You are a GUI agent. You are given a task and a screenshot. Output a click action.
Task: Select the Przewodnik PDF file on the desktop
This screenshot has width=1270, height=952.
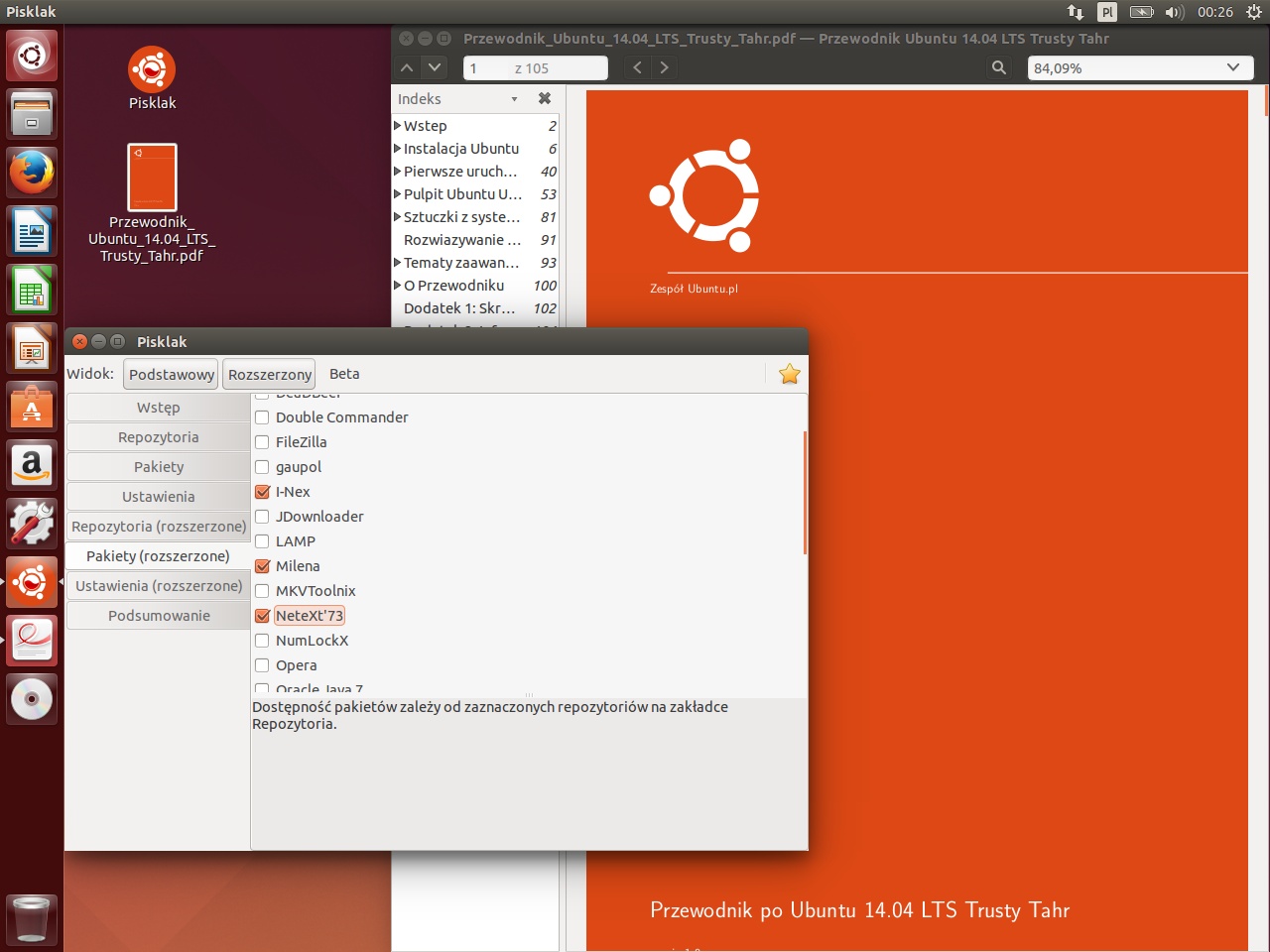pyautogui.click(x=152, y=178)
